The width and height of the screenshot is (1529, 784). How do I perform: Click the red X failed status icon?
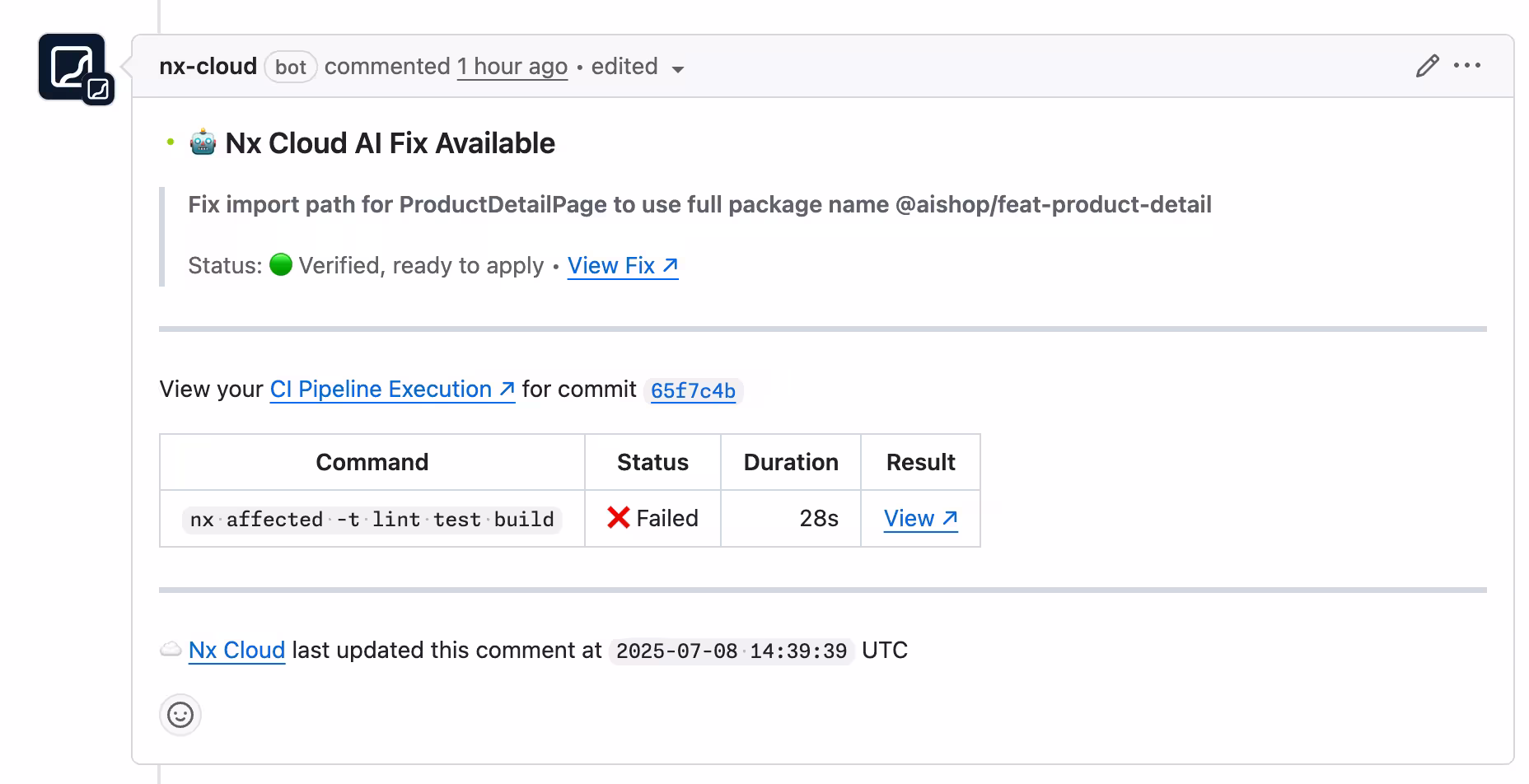pyautogui.click(x=618, y=518)
